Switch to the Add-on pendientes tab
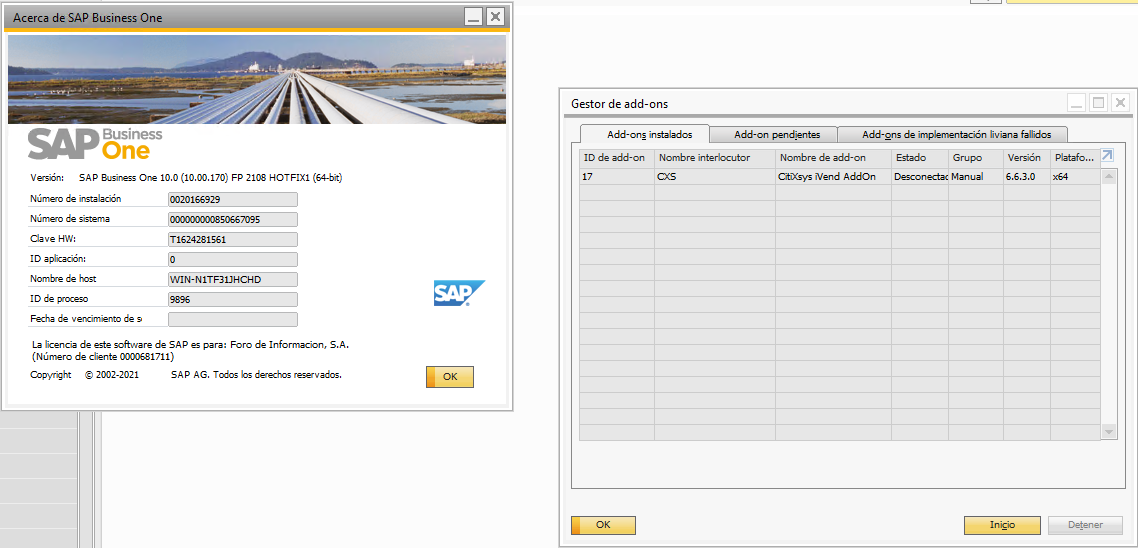 pyautogui.click(x=776, y=134)
